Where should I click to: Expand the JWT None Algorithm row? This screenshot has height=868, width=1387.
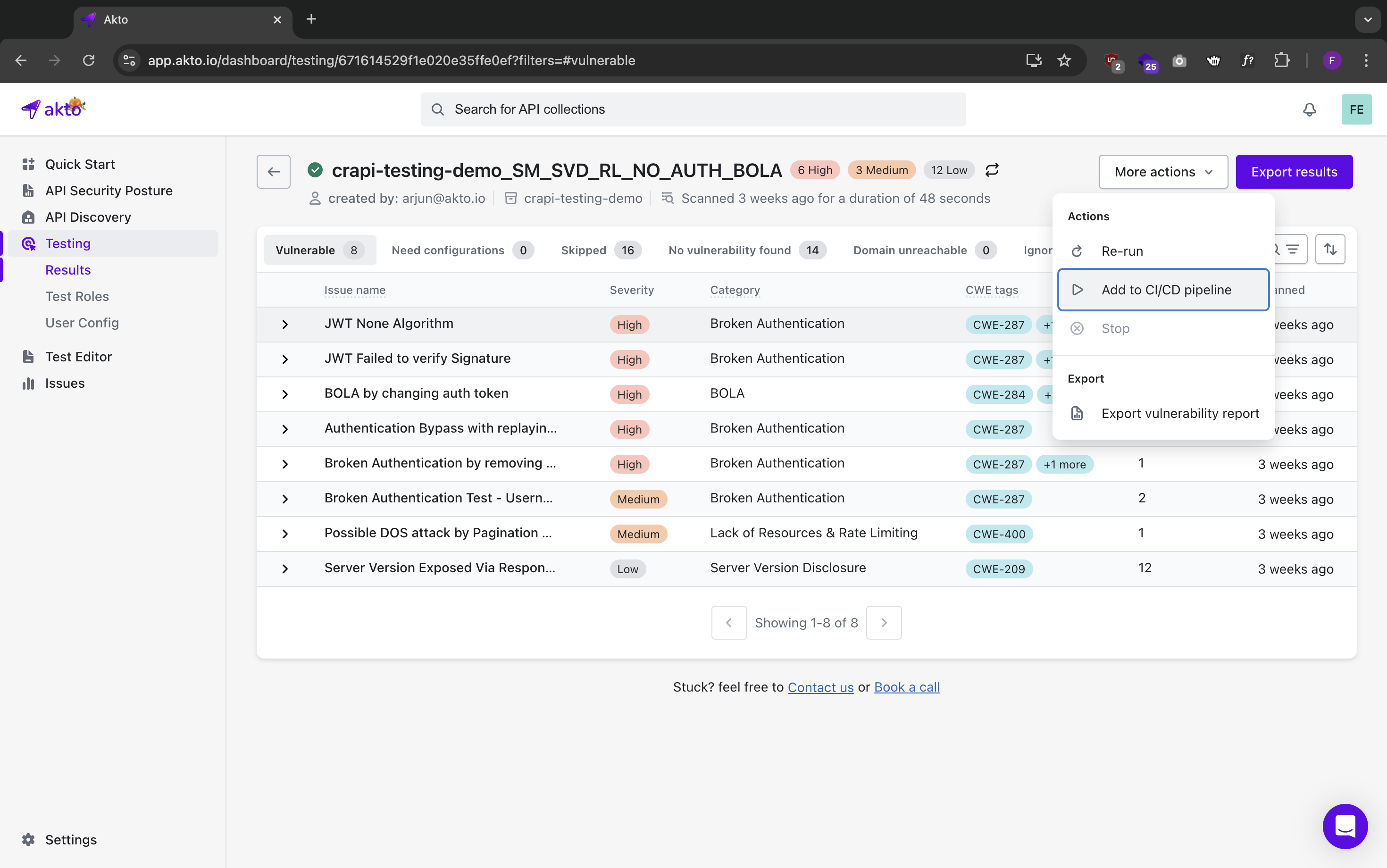[x=285, y=325]
